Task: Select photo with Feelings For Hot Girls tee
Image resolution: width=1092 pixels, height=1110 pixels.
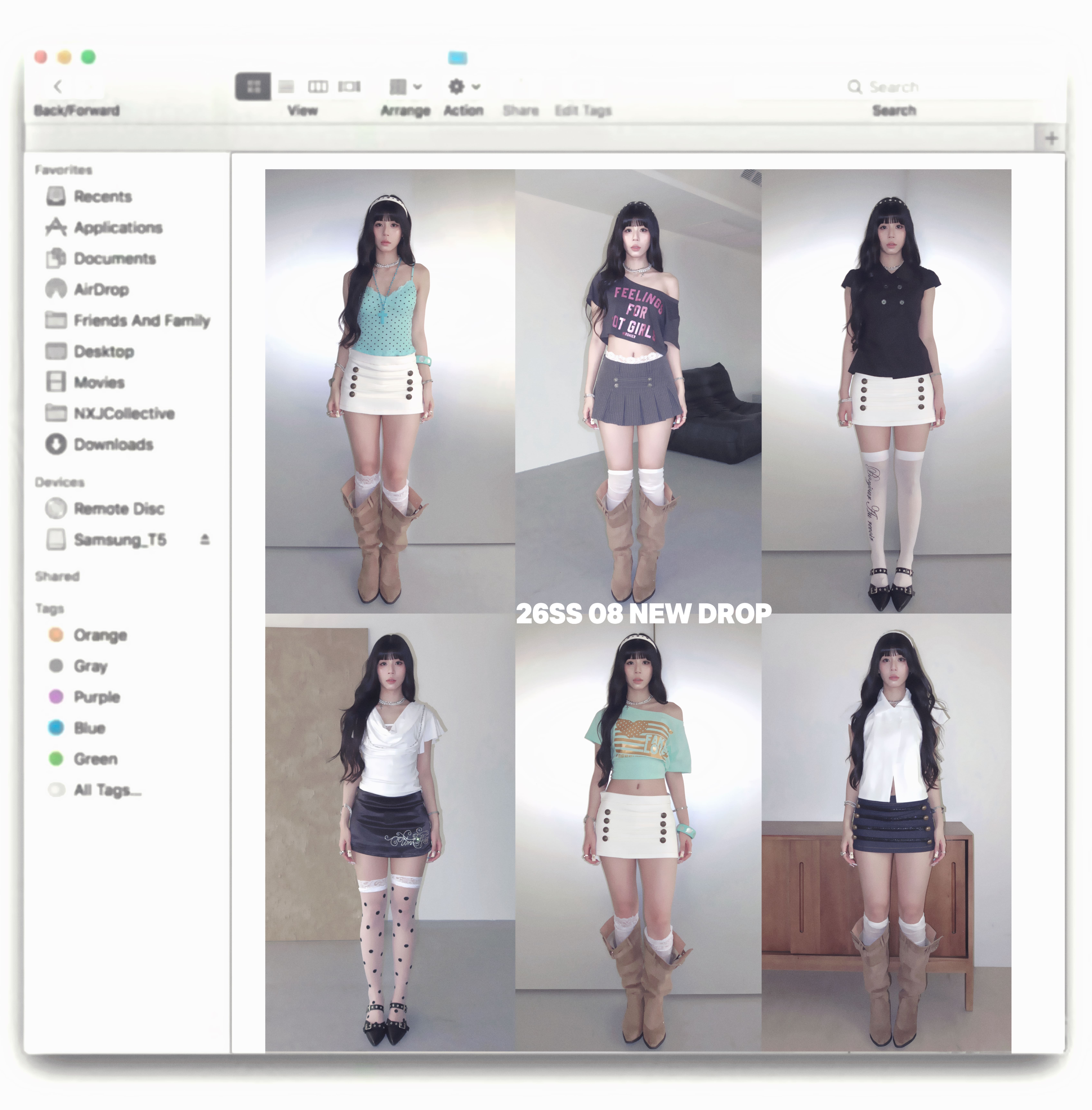Action: tap(638, 391)
